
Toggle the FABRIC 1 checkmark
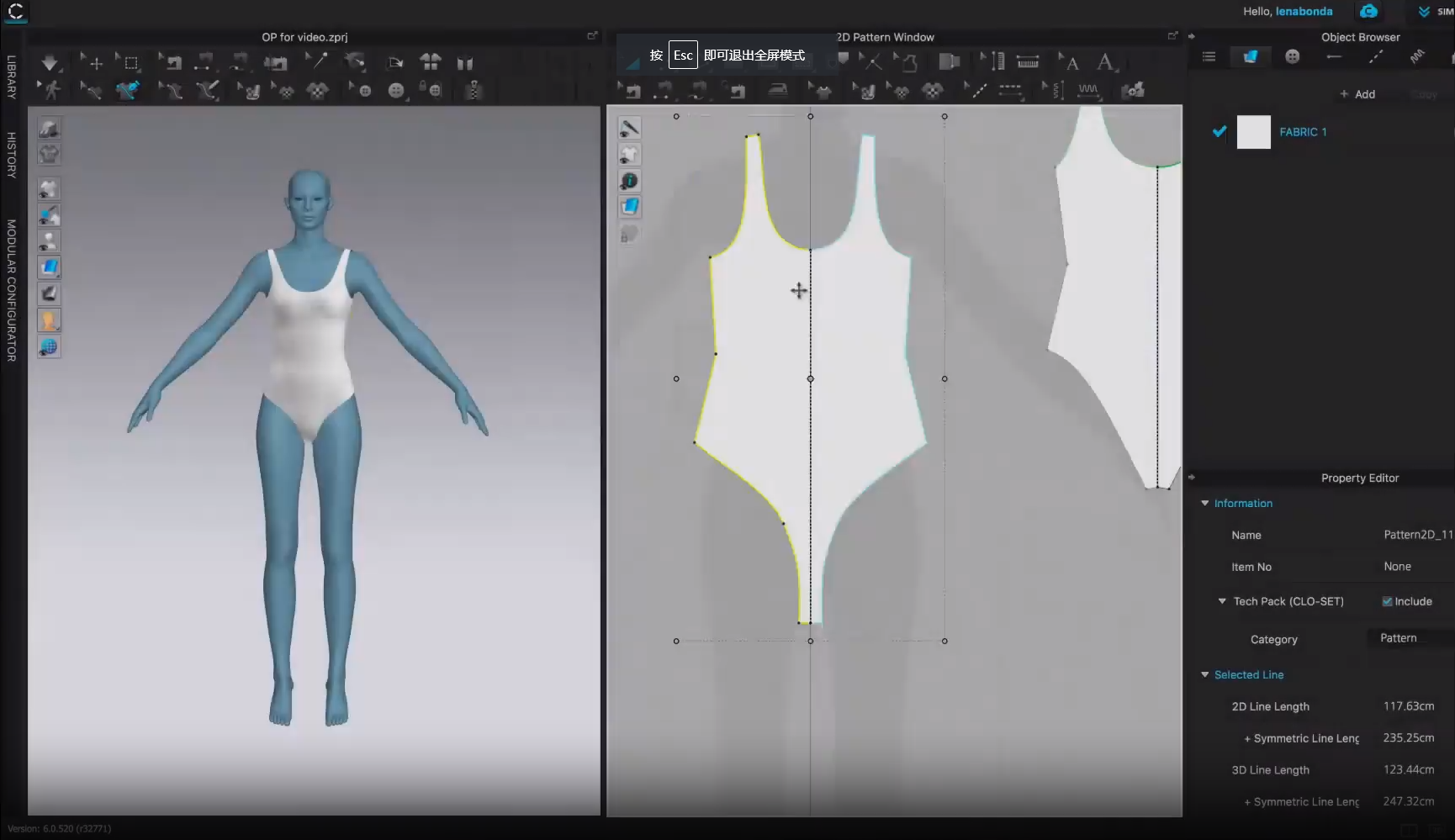point(1219,131)
